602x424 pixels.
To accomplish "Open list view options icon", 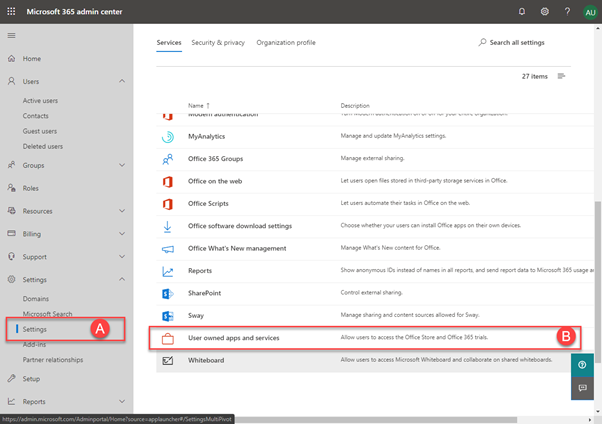I will (x=561, y=76).
